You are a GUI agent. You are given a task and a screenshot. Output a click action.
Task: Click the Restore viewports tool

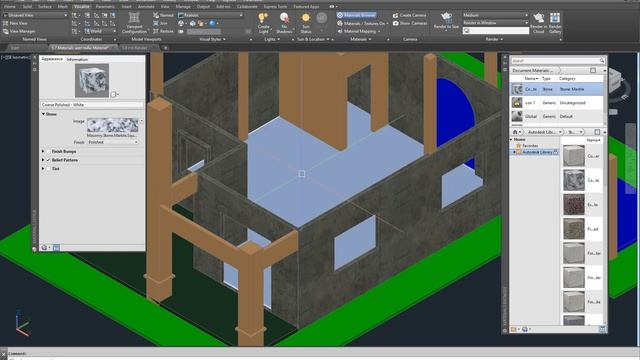(x=163, y=31)
